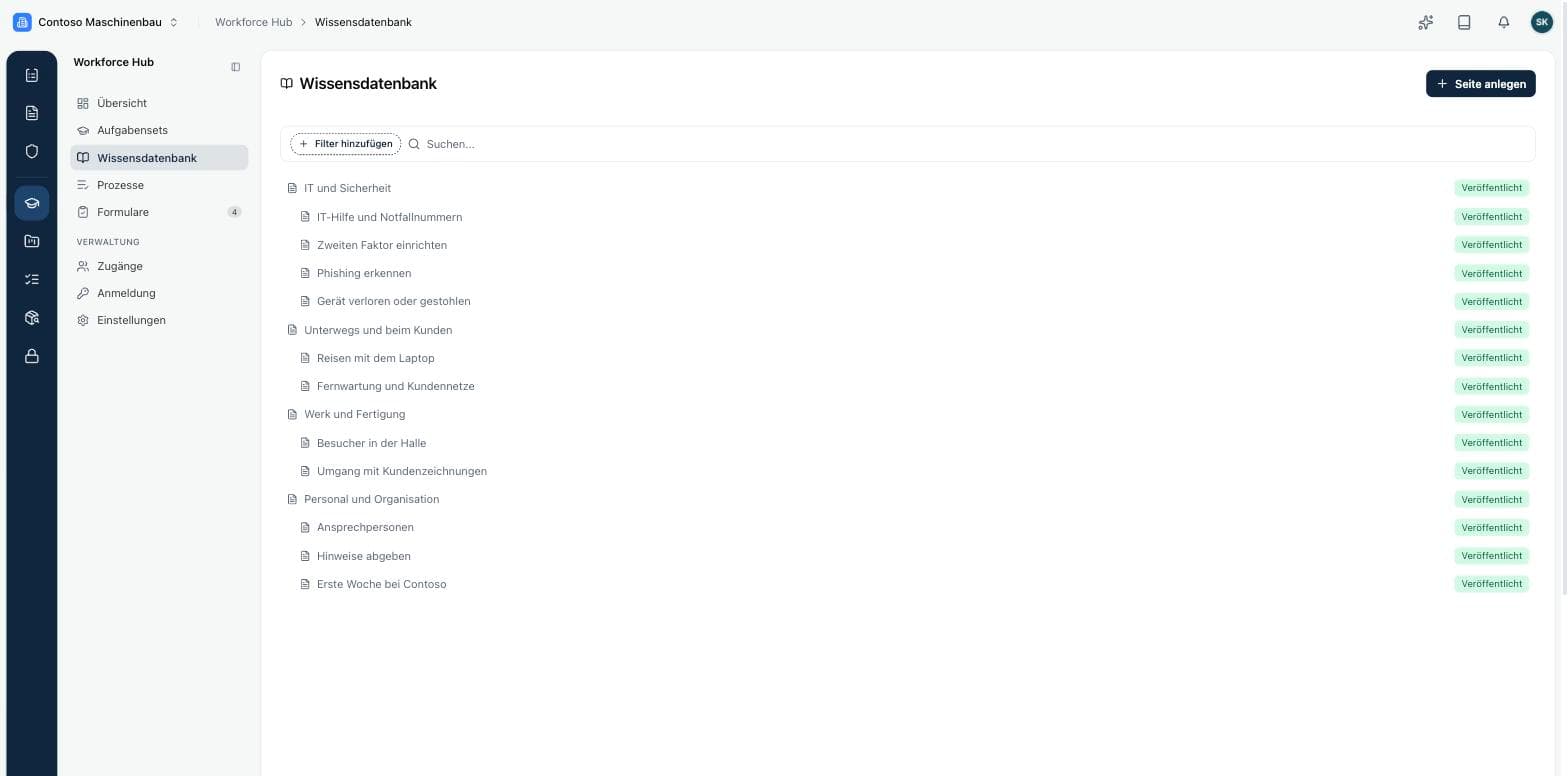Open Aufgabensets in the sidebar

[x=159, y=130]
